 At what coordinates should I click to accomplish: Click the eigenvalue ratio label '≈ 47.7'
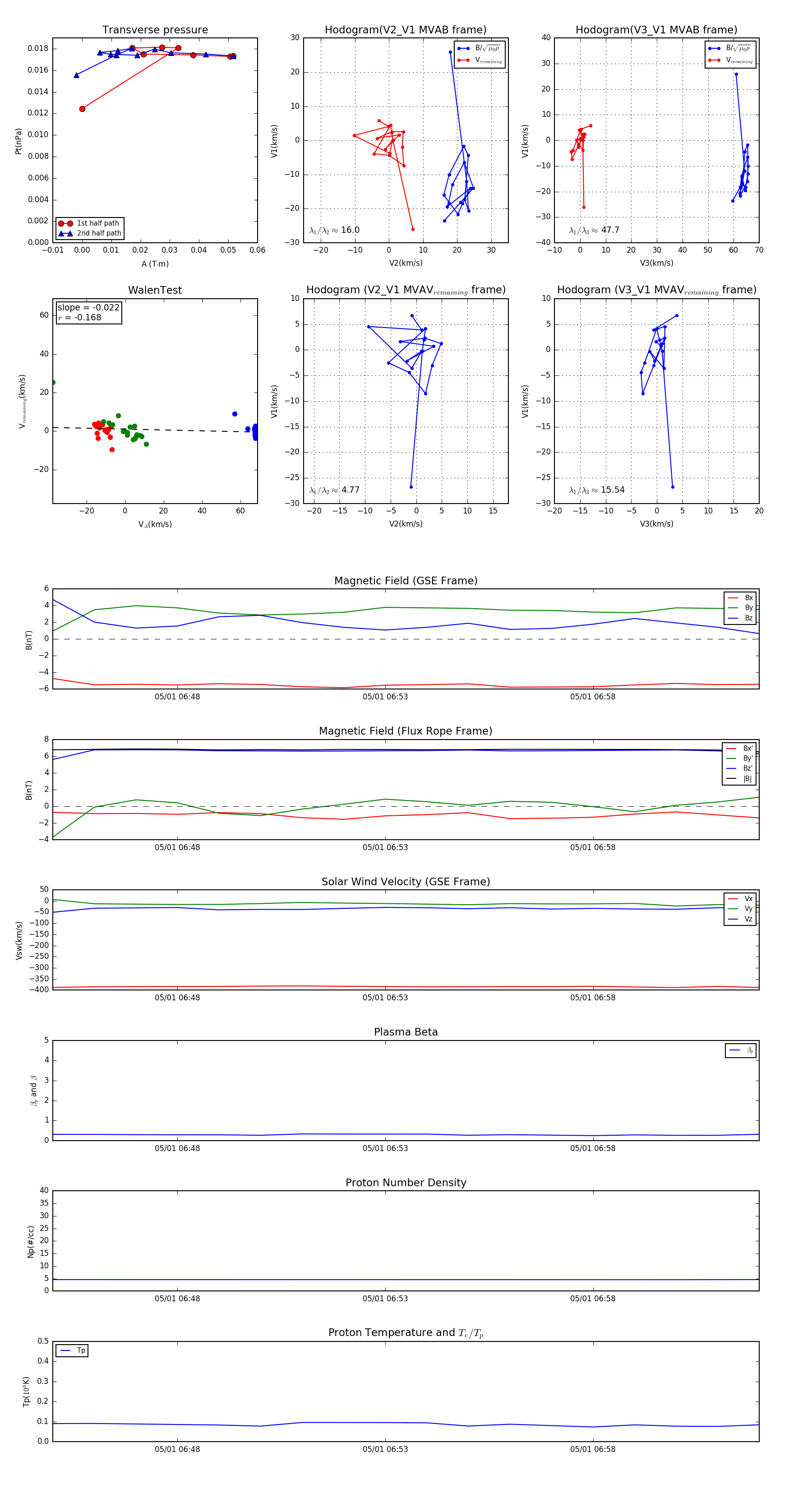[x=594, y=230]
